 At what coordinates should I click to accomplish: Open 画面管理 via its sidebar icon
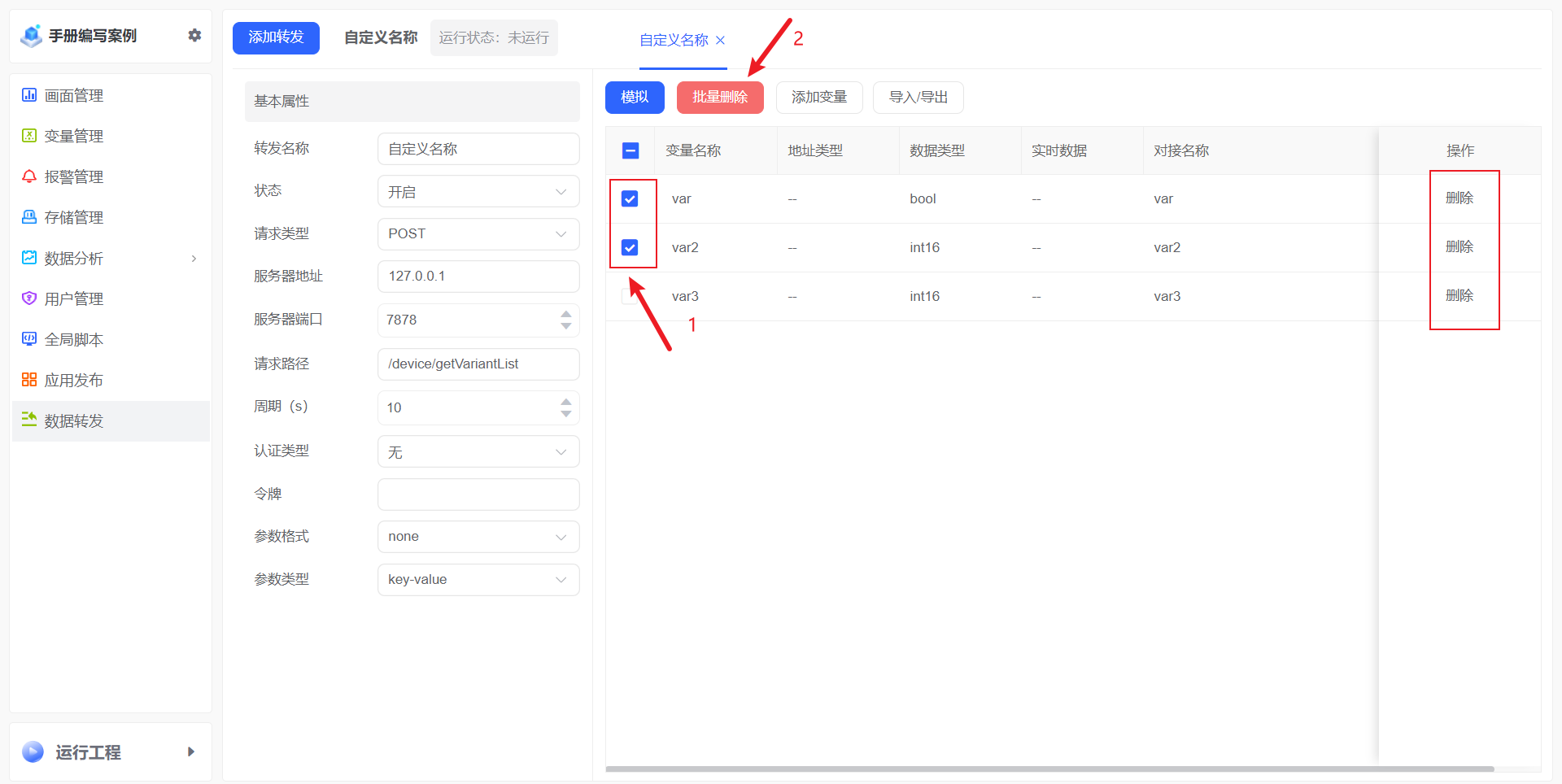pyautogui.click(x=29, y=95)
